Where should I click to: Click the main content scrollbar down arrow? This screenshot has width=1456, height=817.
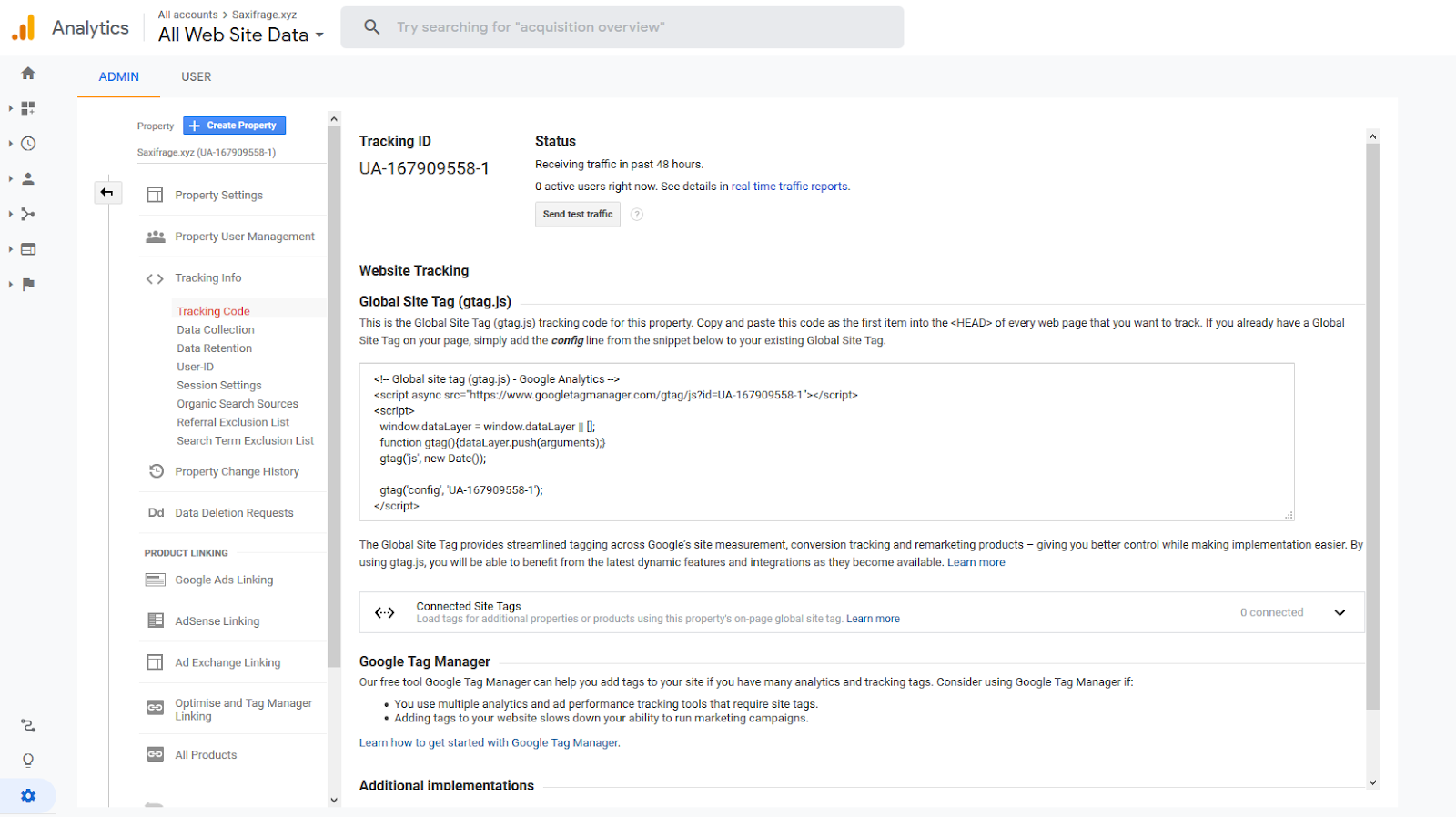[x=1373, y=782]
